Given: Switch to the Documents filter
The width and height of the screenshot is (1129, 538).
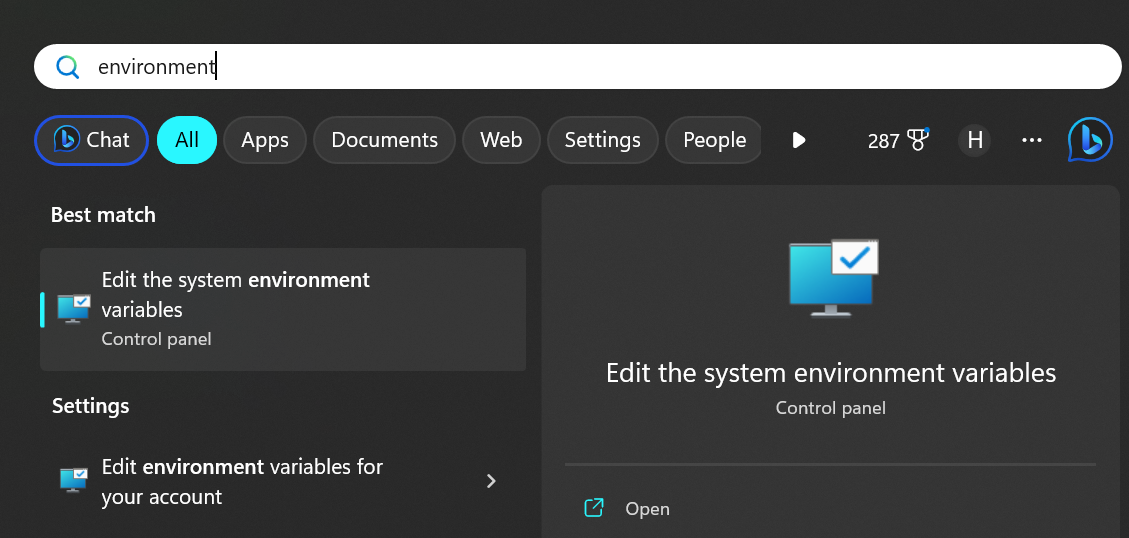Looking at the screenshot, I should coord(384,140).
